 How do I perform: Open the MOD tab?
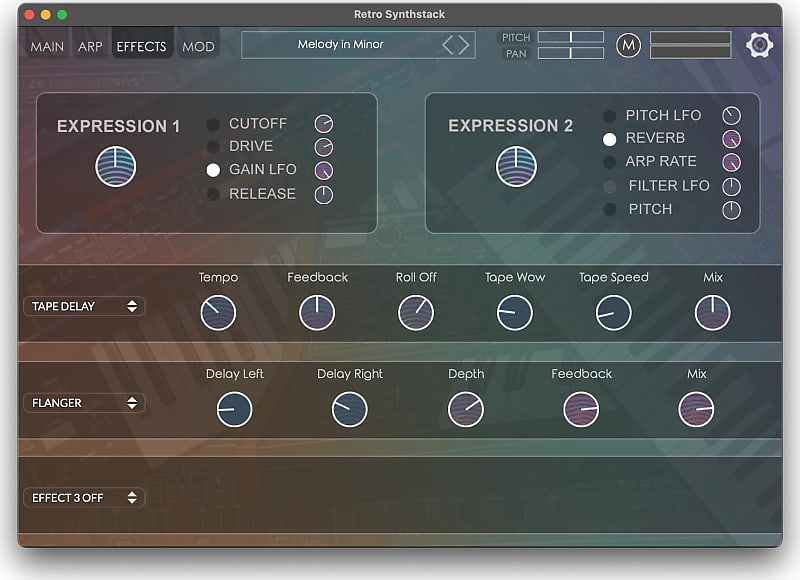tap(198, 45)
